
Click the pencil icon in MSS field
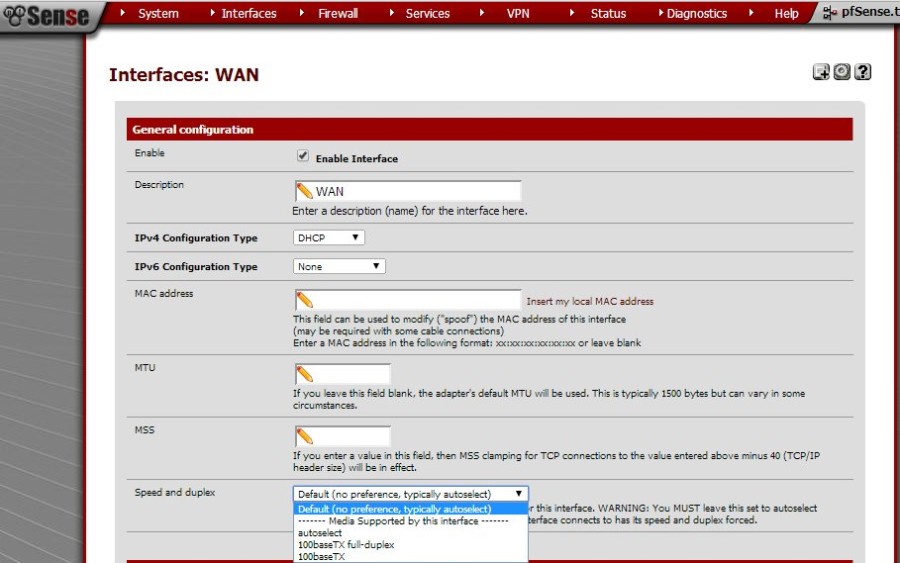click(x=305, y=436)
